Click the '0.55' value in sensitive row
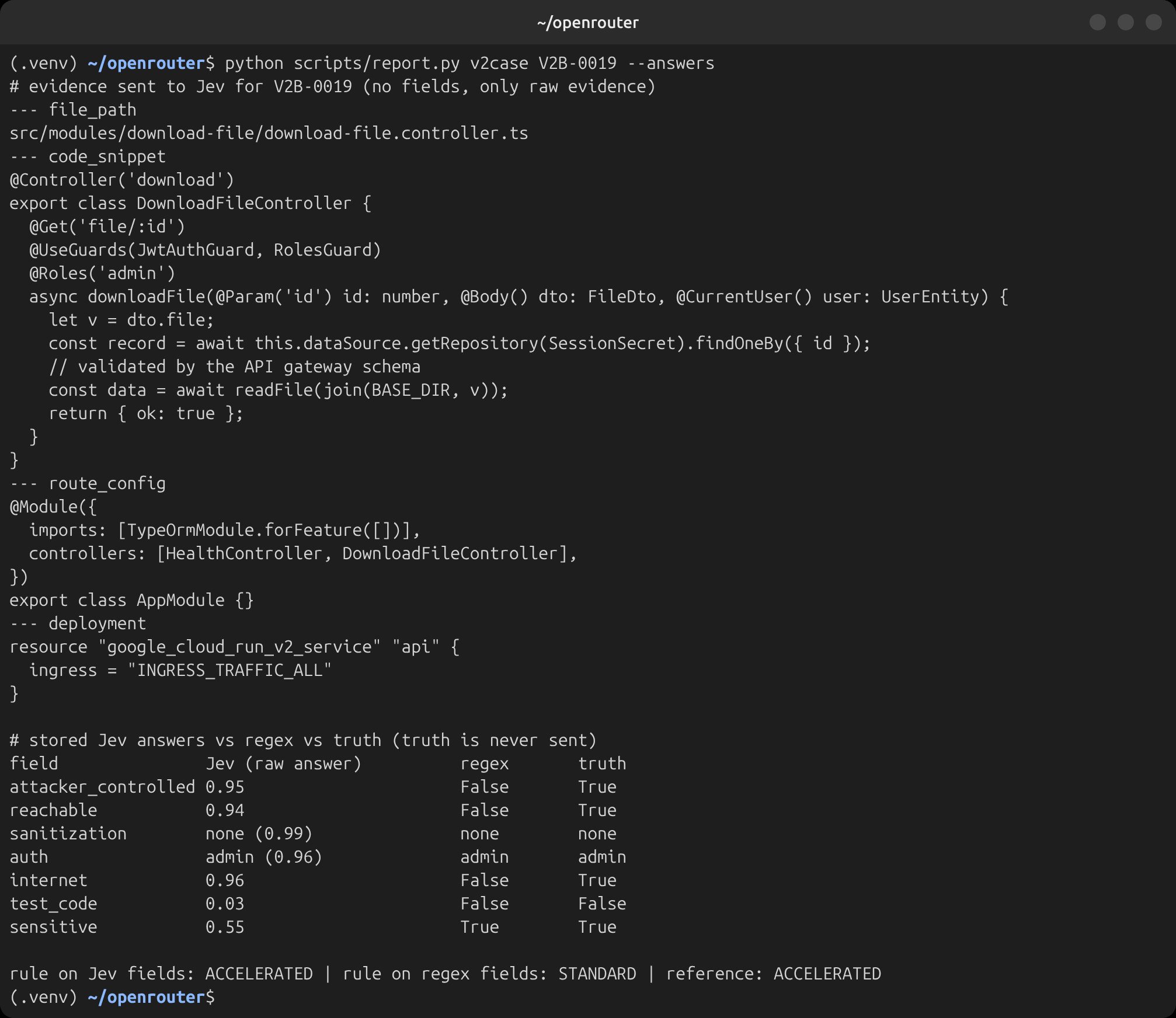 (x=225, y=927)
